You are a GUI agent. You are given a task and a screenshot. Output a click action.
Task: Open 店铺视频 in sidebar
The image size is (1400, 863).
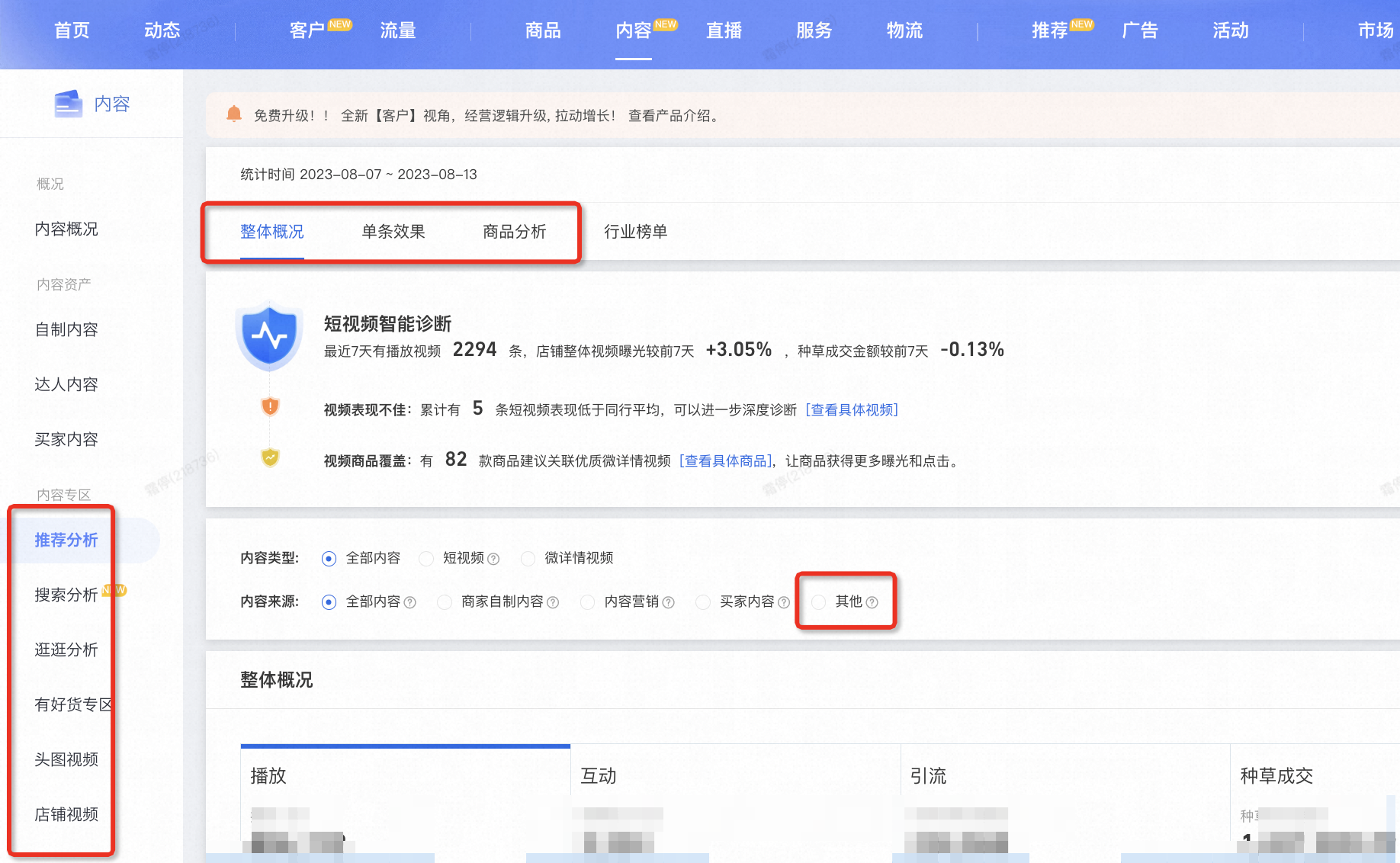pyautogui.click(x=66, y=815)
